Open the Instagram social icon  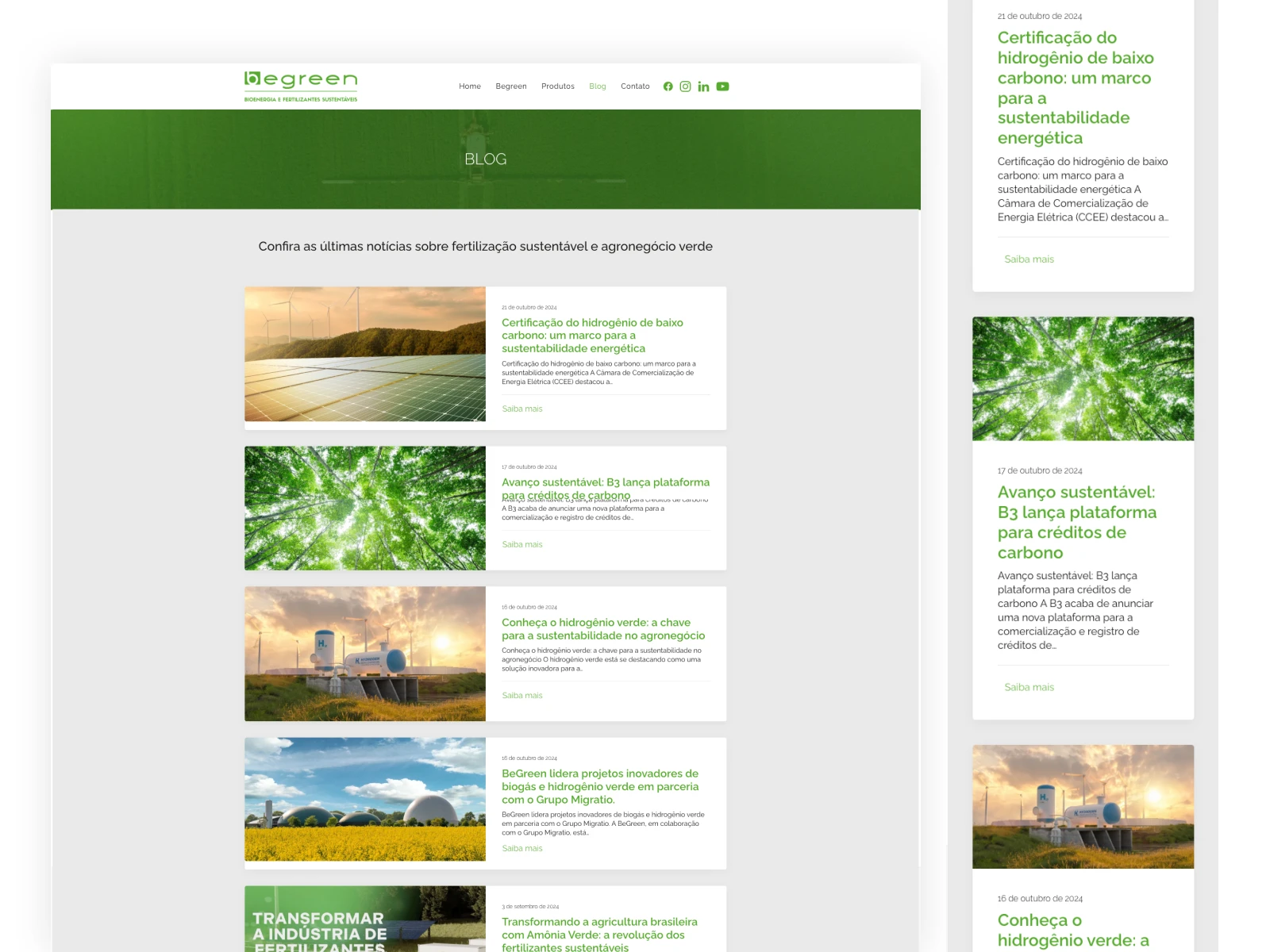(685, 86)
